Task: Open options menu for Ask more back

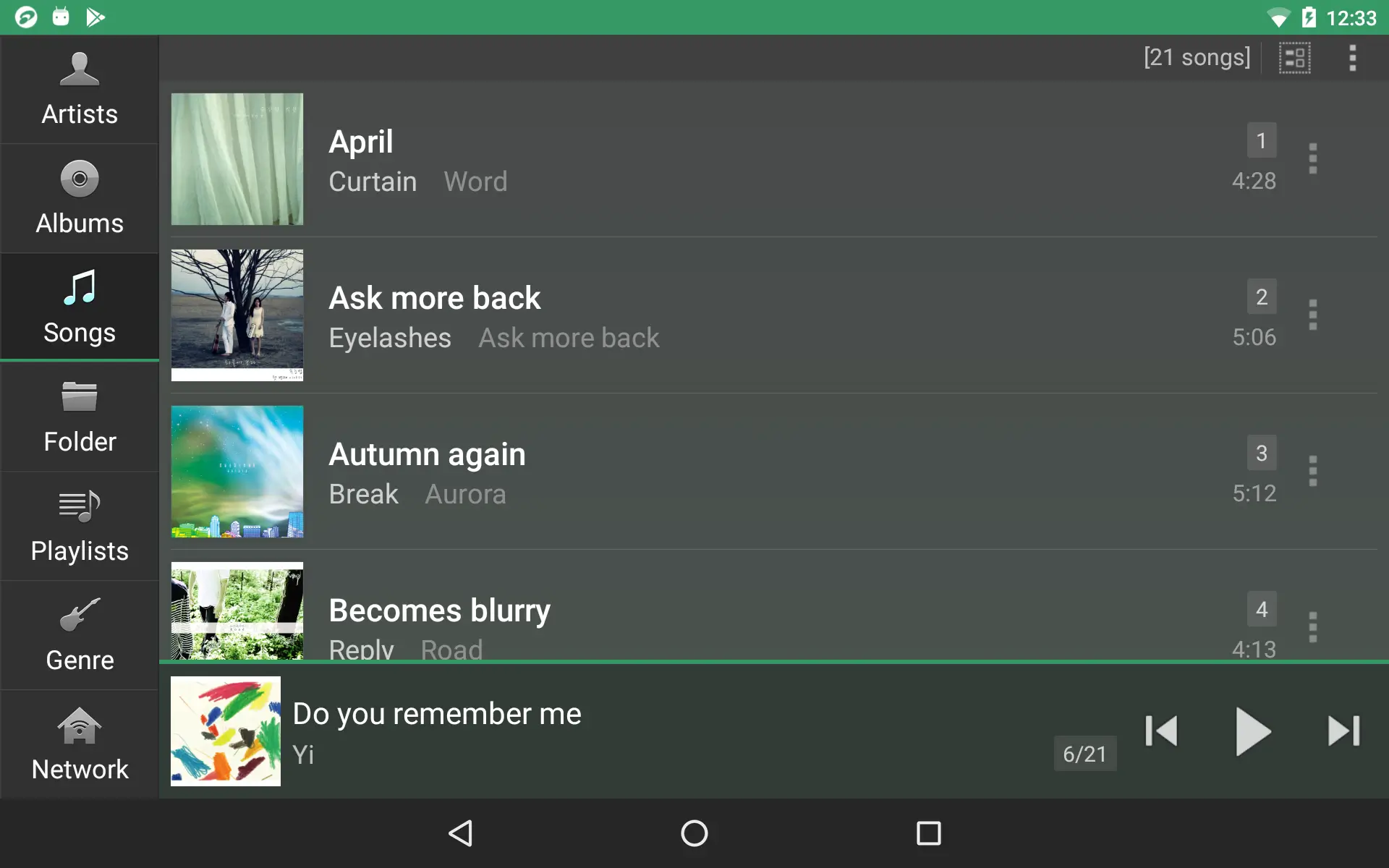Action: 1313,315
